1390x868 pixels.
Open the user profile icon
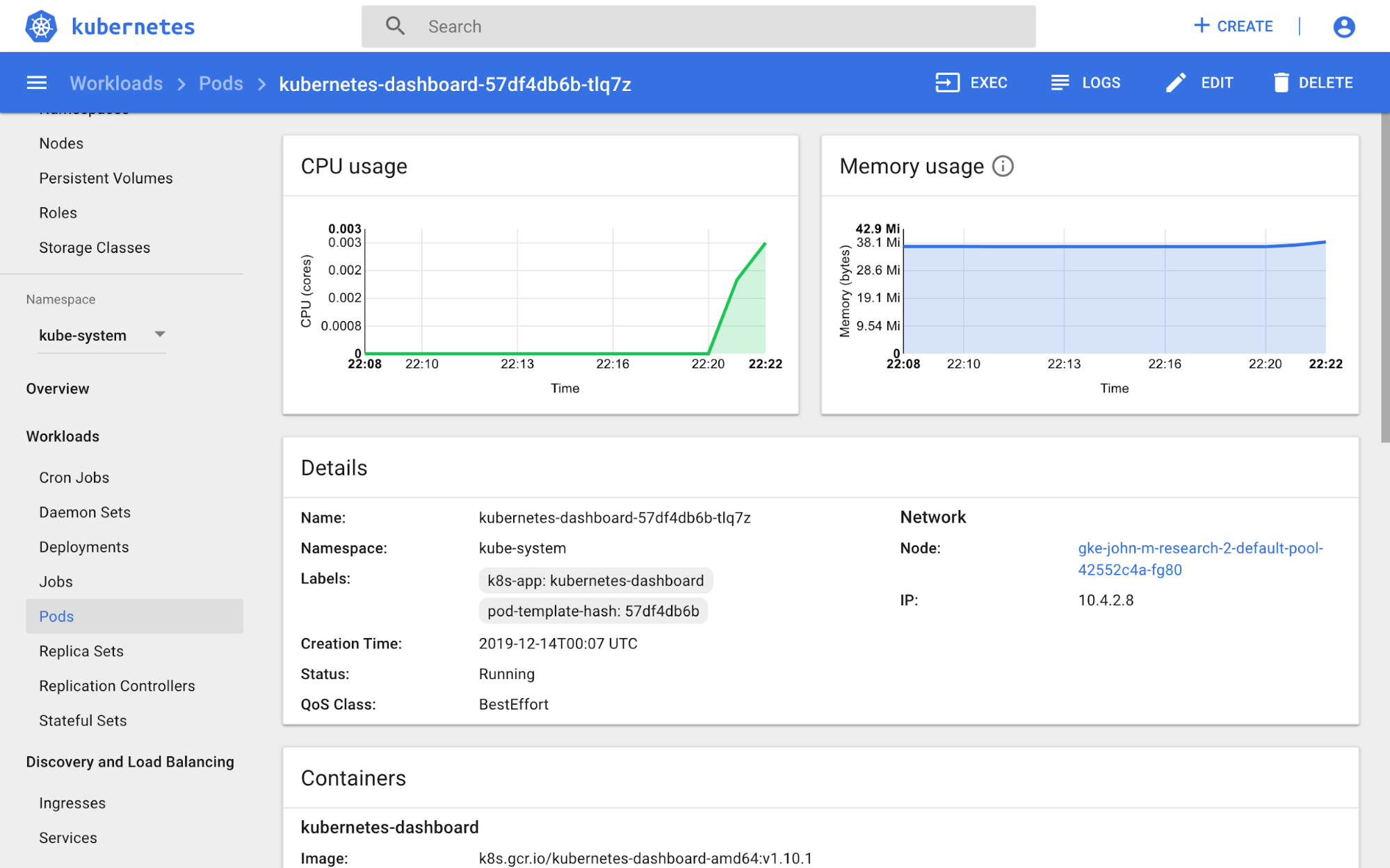click(1343, 26)
